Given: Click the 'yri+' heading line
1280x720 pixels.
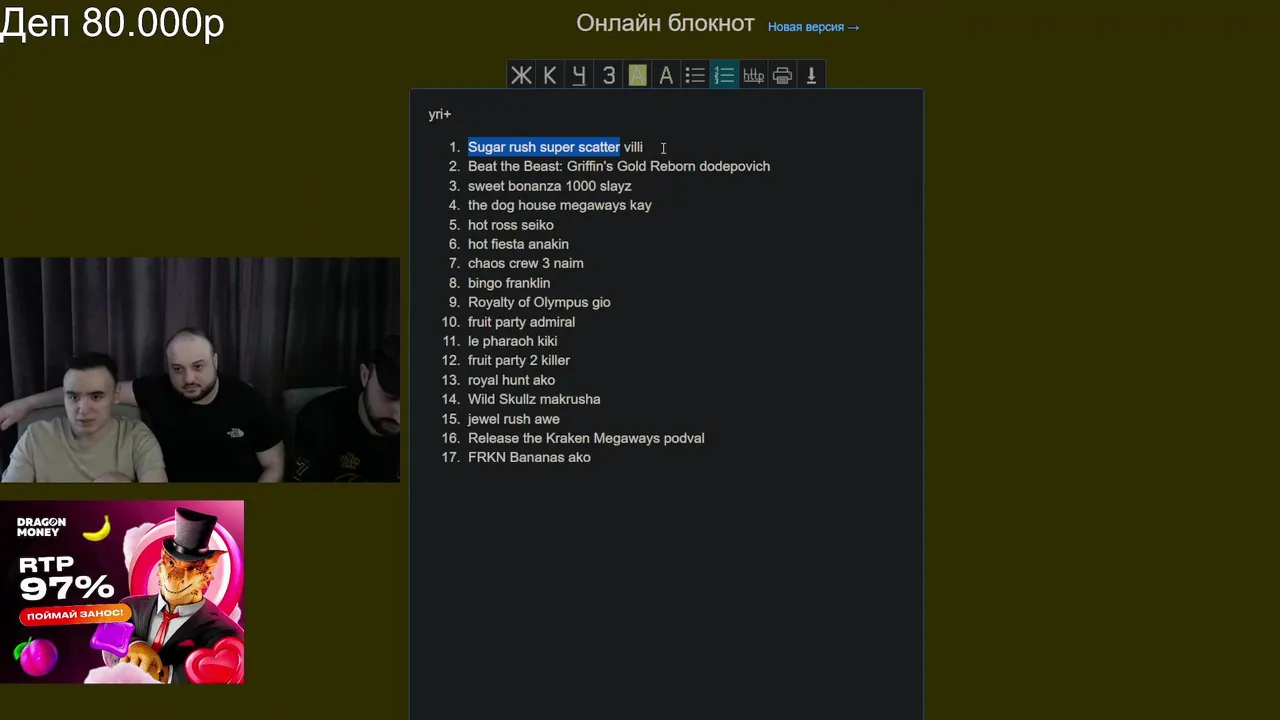Looking at the screenshot, I should pyautogui.click(x=440, y=114).
